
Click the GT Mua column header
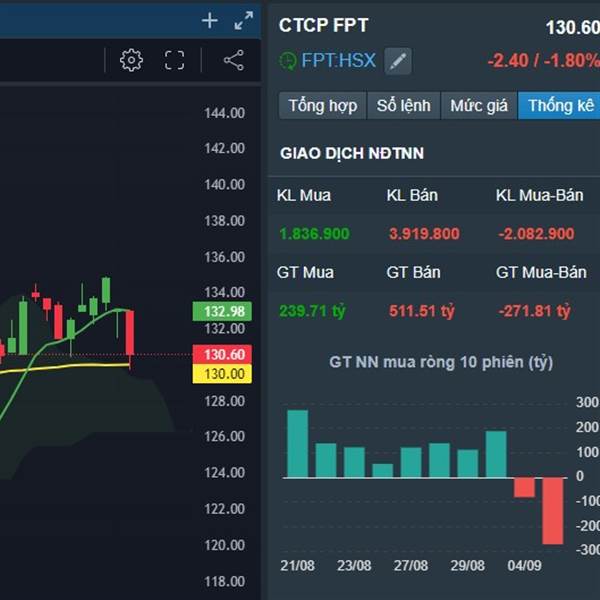[305, 272]
